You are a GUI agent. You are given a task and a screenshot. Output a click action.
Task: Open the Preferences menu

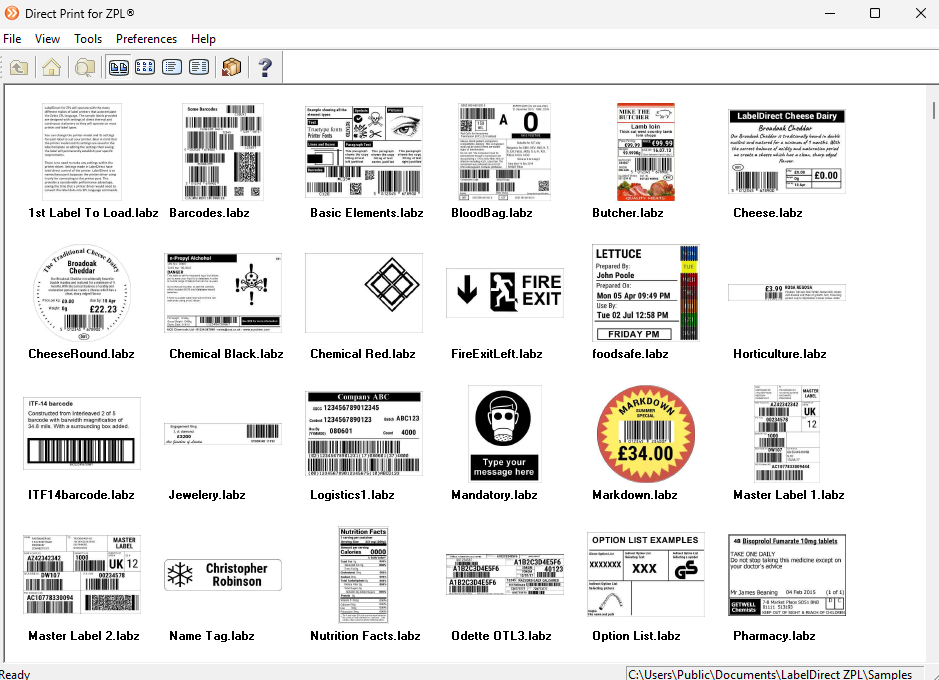pos(147,39)
